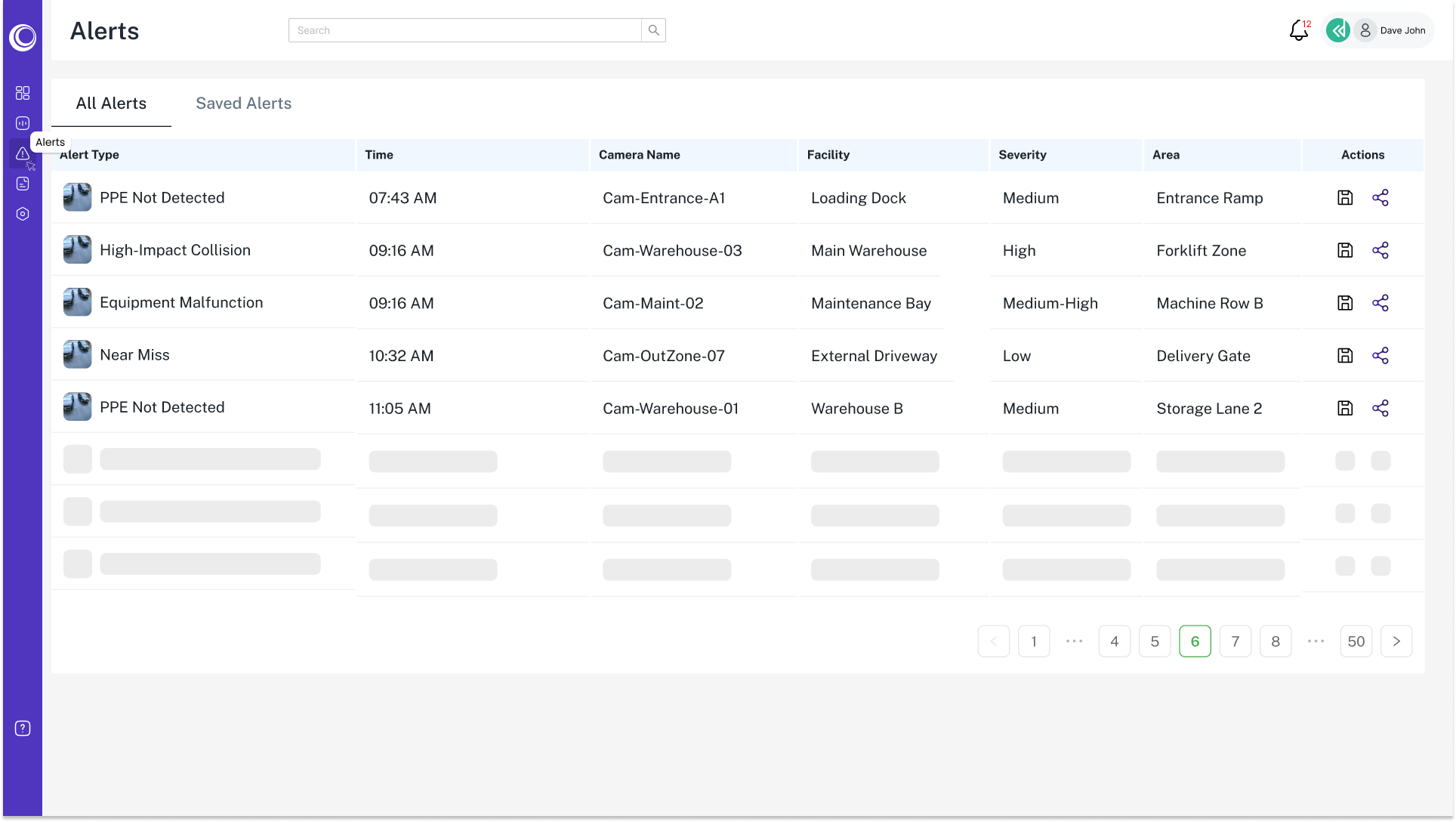The width and height of the screenshot is (1456, 822).
Task: Save the High-Impact Collision alert
Action: pos(1345,250)
